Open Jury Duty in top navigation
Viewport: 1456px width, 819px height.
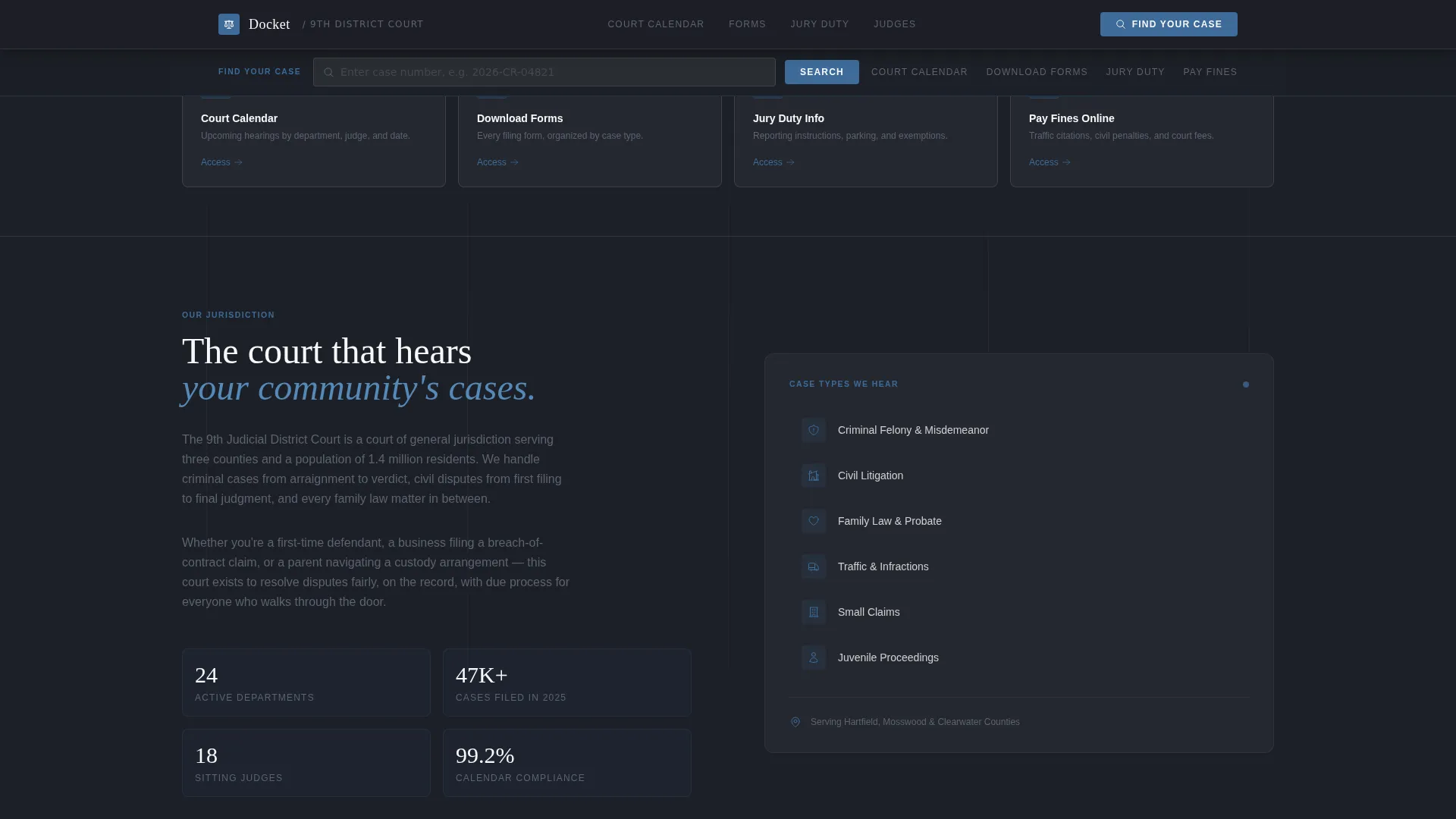click(820, 24)
